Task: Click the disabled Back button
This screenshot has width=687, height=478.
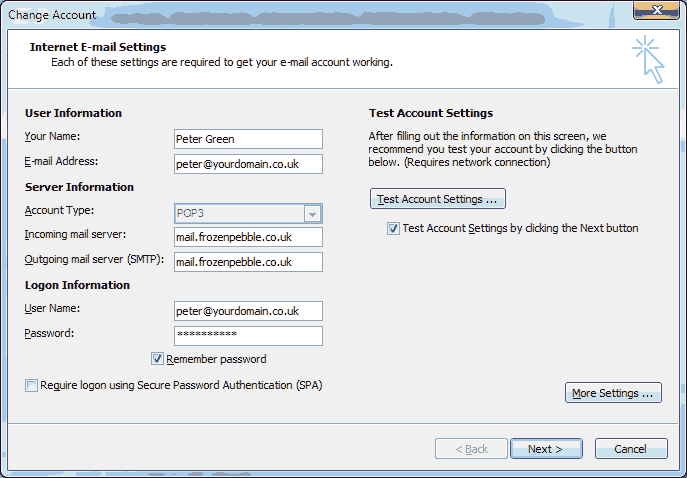Action: pos(471,449)
